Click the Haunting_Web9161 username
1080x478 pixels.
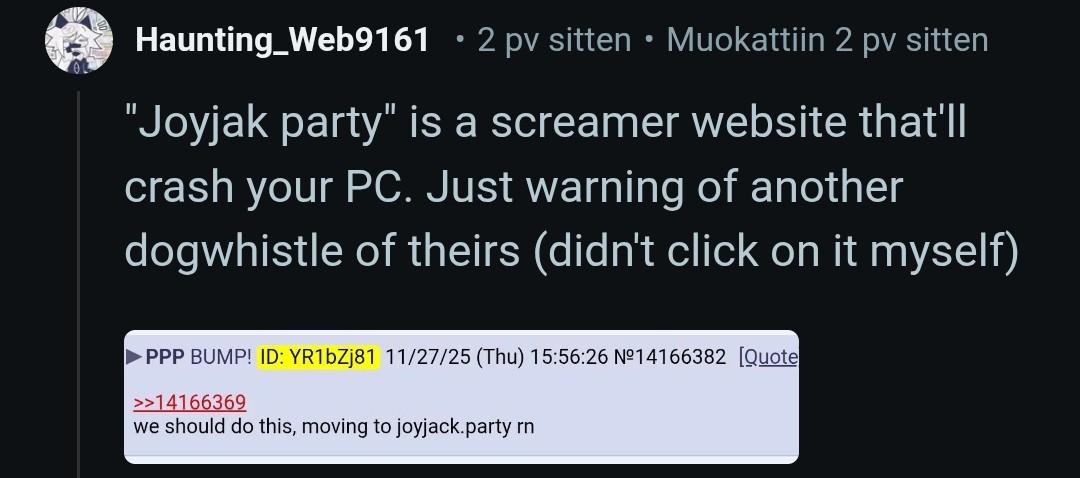[x=282, y=40]
